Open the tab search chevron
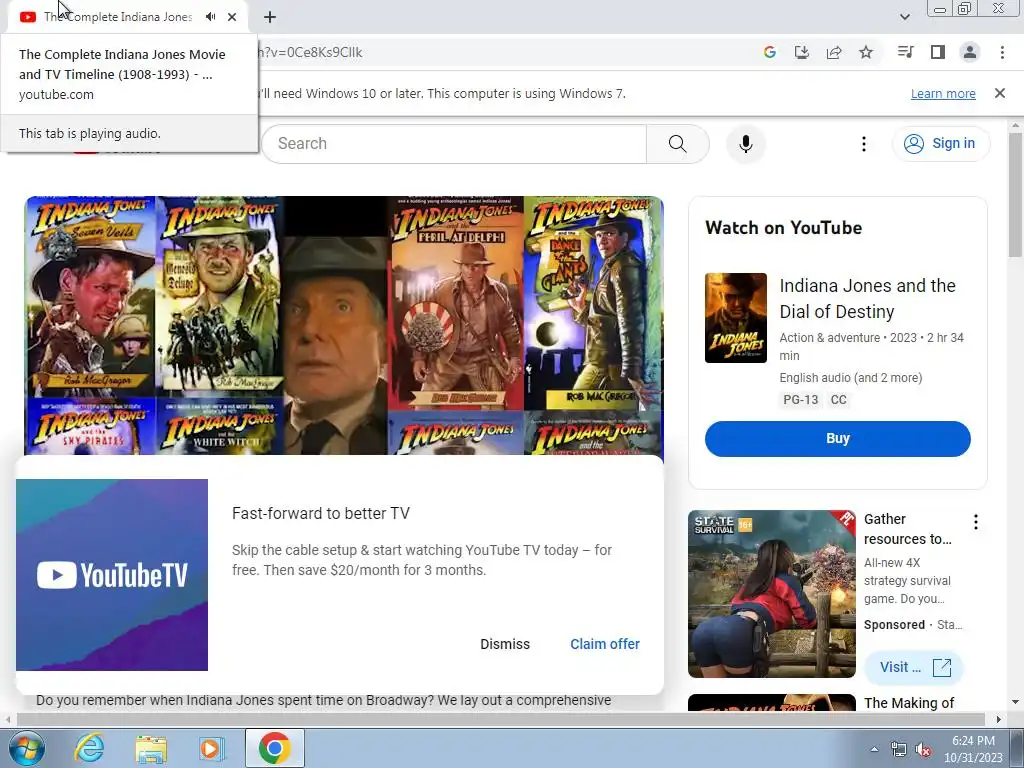Image resolution: width=1024 pixels, height=768 pixels. 904,17
